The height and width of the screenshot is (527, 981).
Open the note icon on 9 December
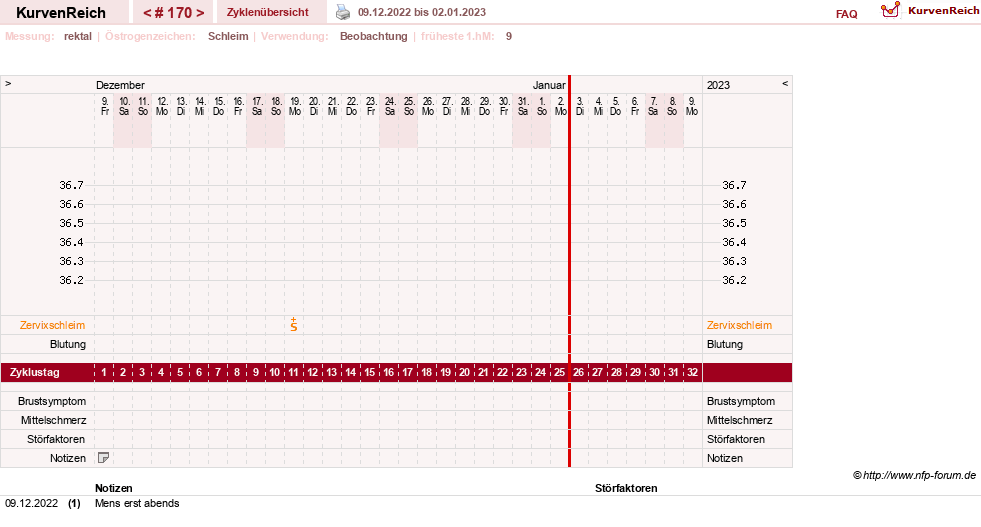click(104, 458)
